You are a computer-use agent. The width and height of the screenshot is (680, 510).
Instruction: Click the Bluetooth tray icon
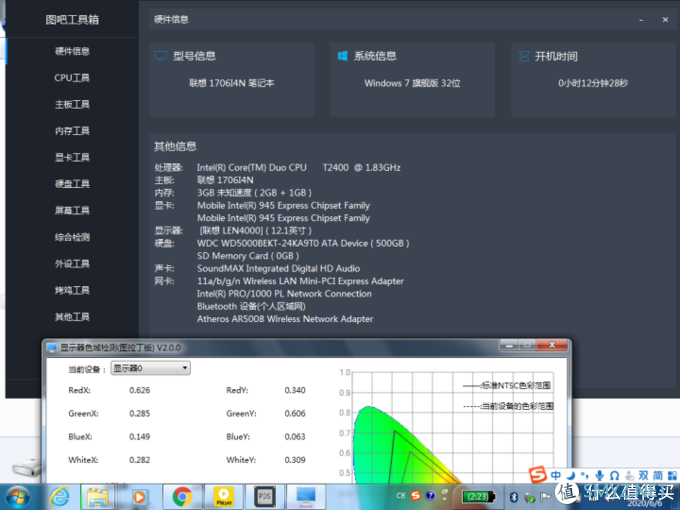[514, 497]
